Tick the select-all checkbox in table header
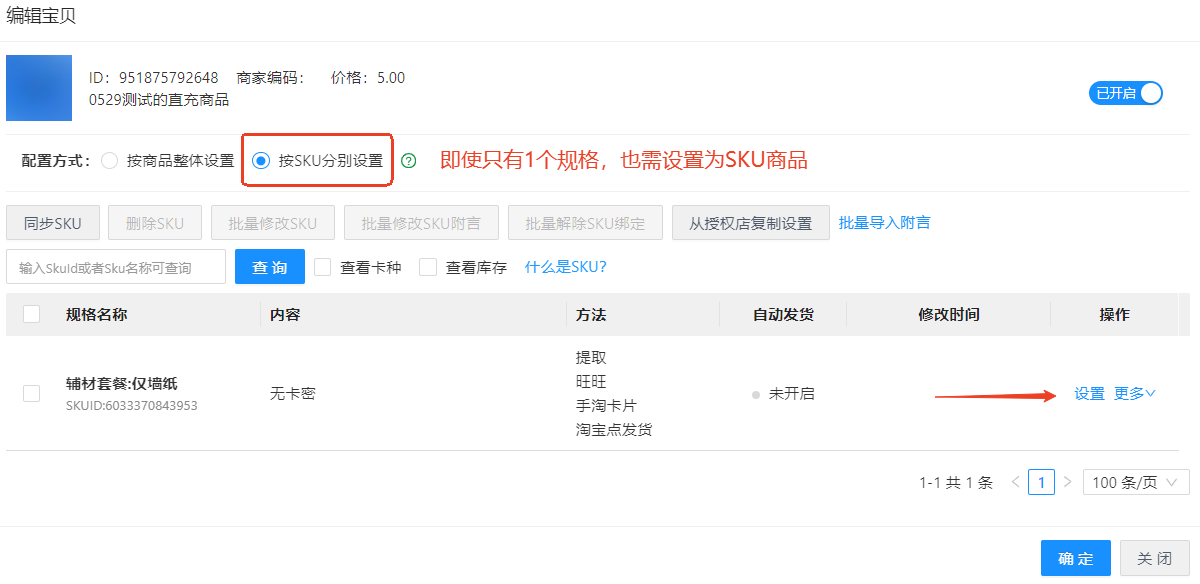 point(31,314)
